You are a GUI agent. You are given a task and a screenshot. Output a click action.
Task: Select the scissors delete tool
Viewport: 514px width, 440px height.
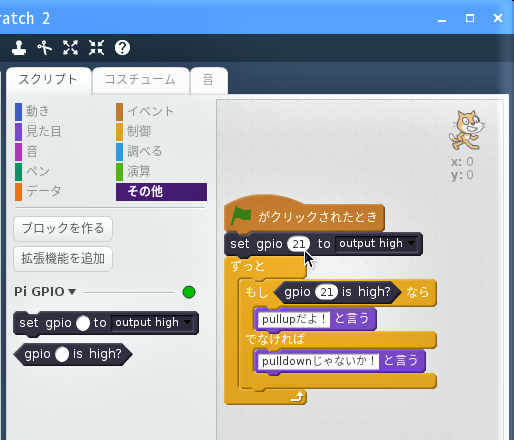45,48
